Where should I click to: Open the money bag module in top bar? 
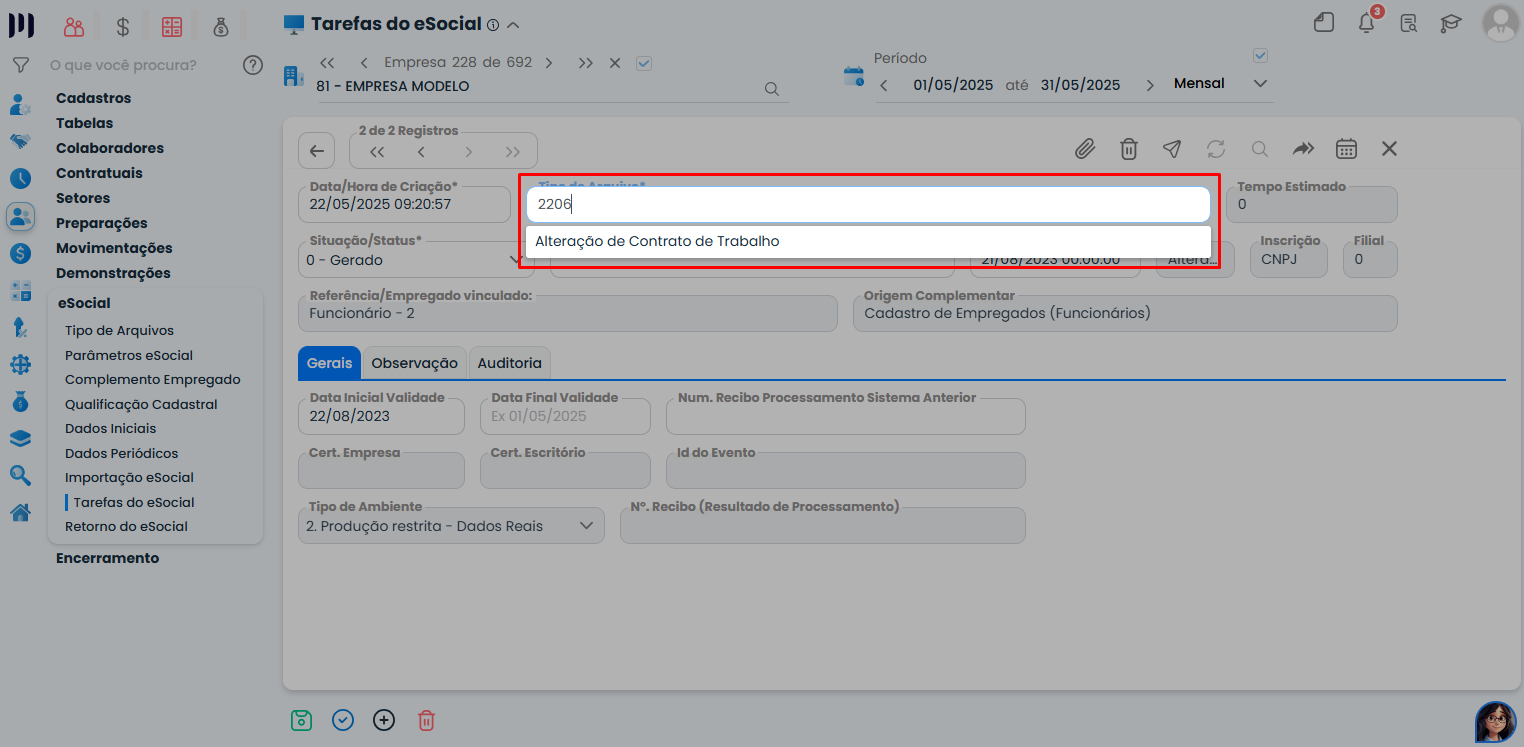tap(221, 27)
